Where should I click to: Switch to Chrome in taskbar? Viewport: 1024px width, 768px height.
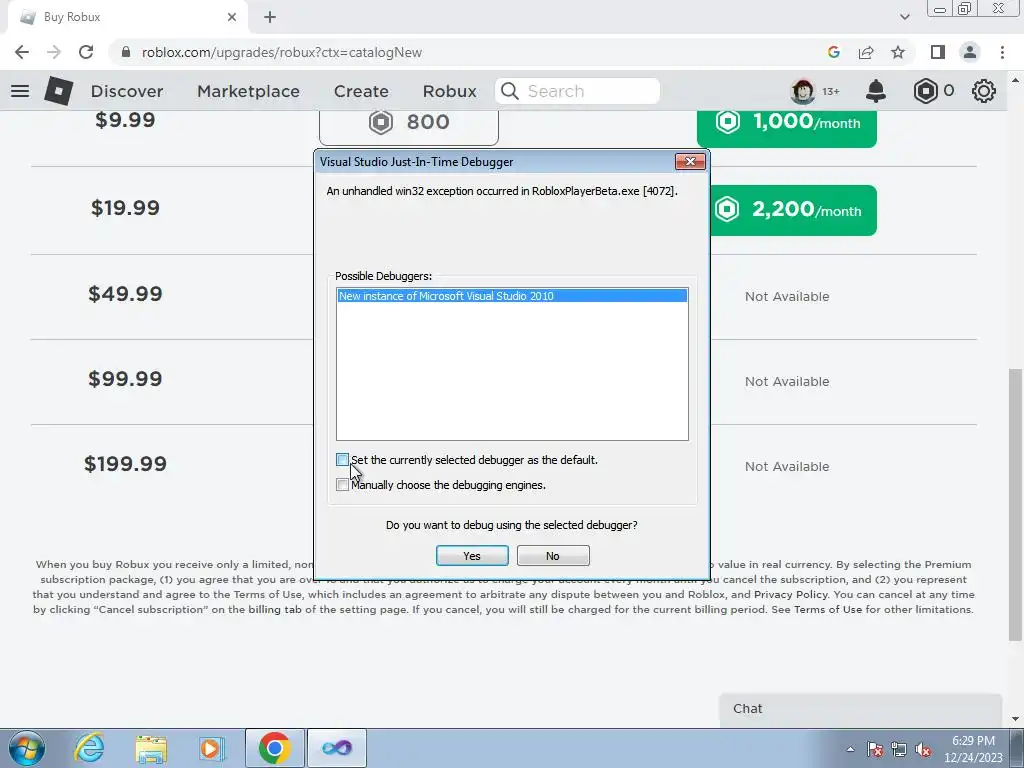[x=274, y=748]
